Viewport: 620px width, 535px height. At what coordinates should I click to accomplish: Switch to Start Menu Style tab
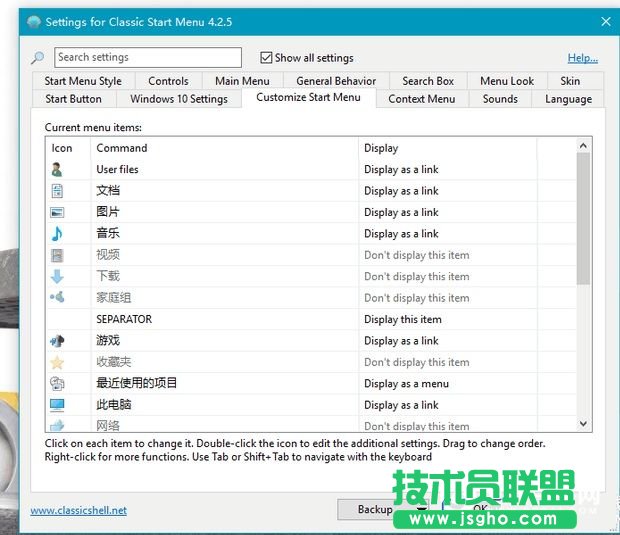point(83,81)
